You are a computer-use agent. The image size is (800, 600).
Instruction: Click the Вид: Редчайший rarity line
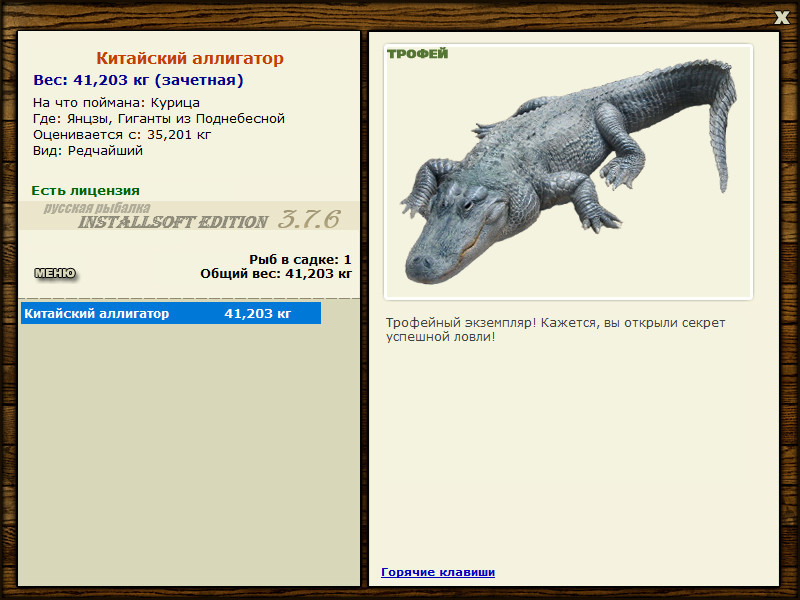tap(88, 151)
